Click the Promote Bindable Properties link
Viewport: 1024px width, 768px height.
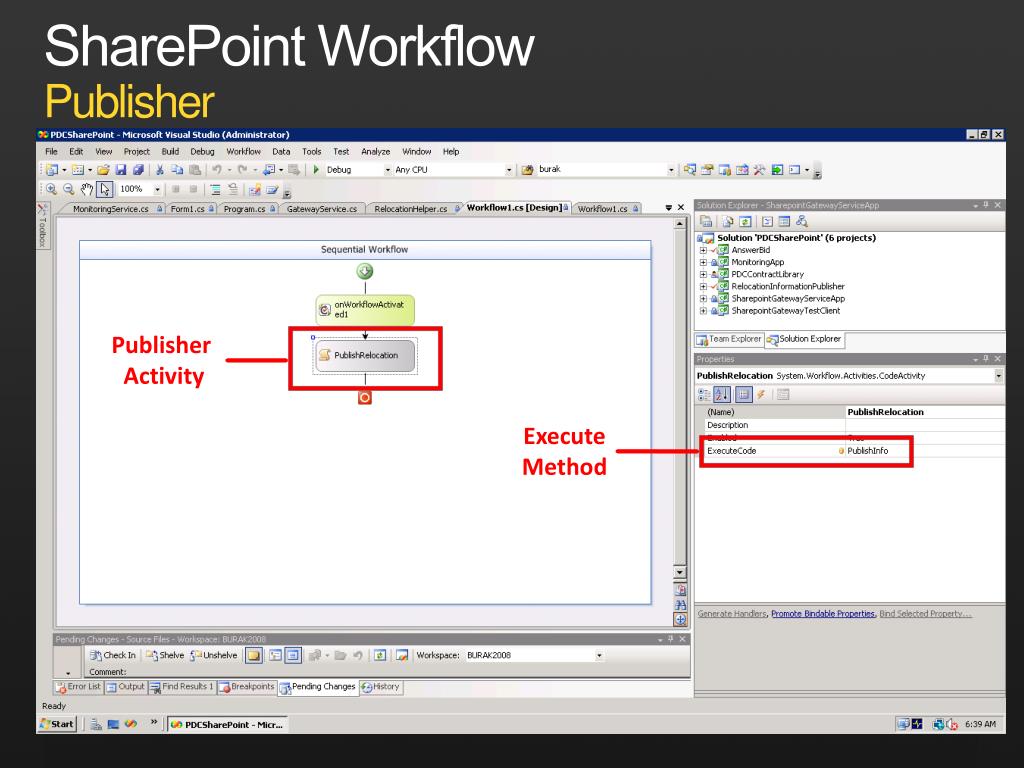[x=823, y=614]
